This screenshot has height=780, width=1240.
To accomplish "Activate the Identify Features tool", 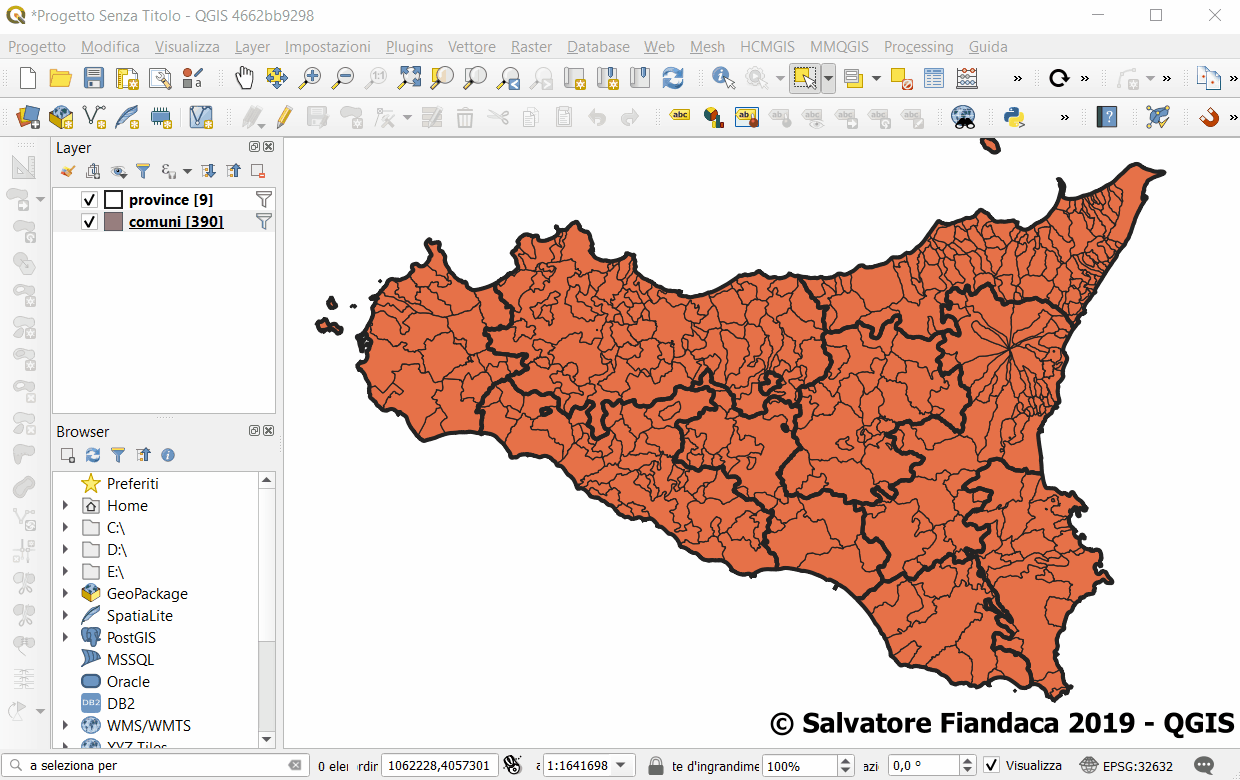I will pos(723,78).
